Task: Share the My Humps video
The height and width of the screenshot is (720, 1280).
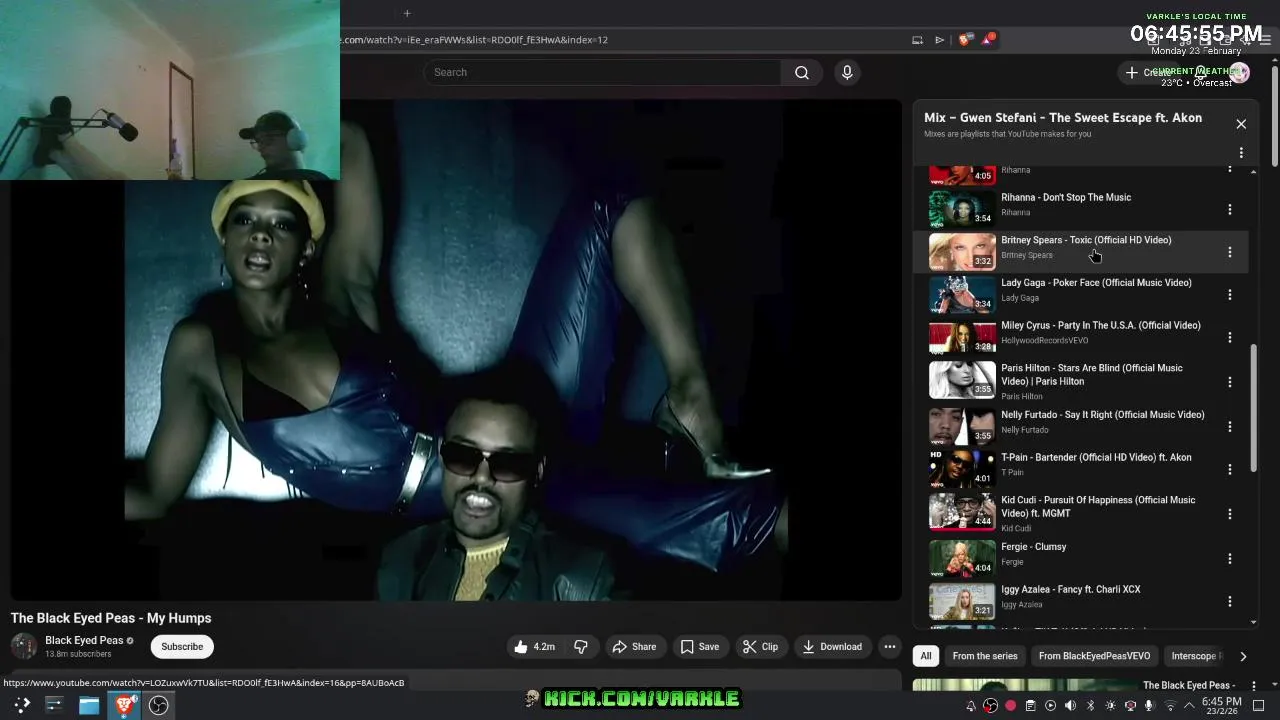Action: pyautogui.click(x=634, y=647)
